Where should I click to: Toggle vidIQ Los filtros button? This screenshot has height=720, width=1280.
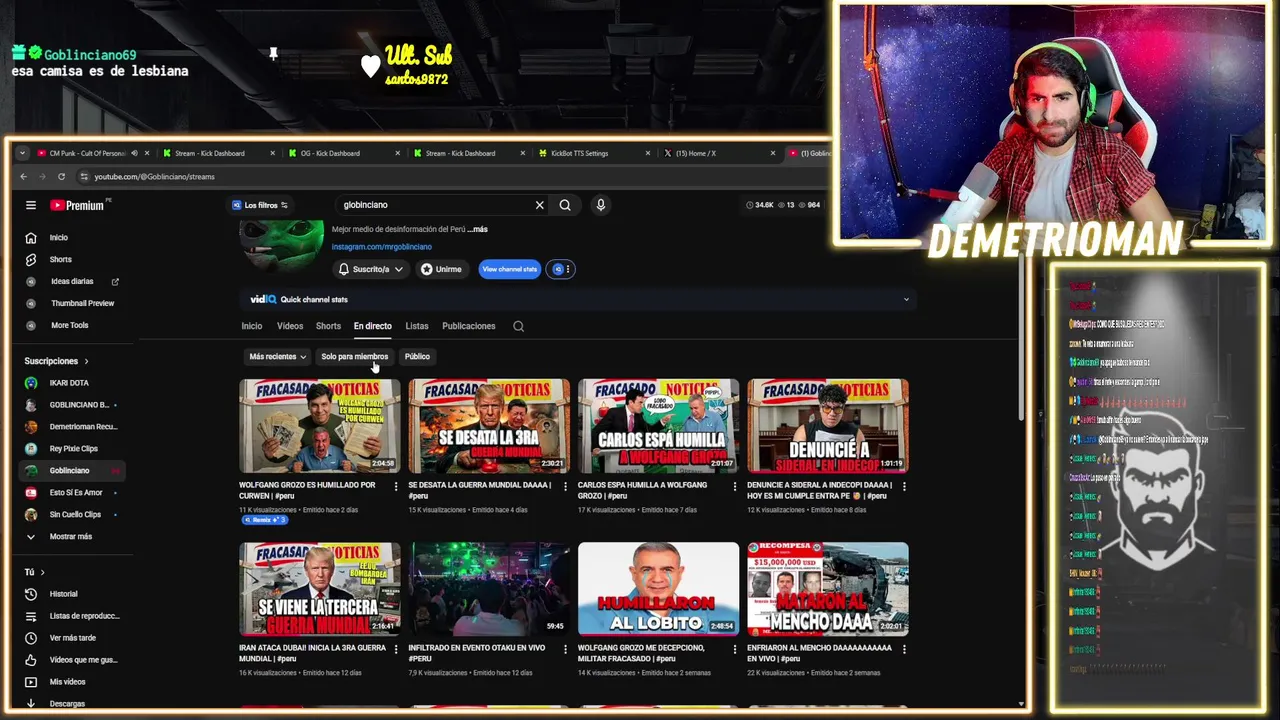click(x=260, y=205)
